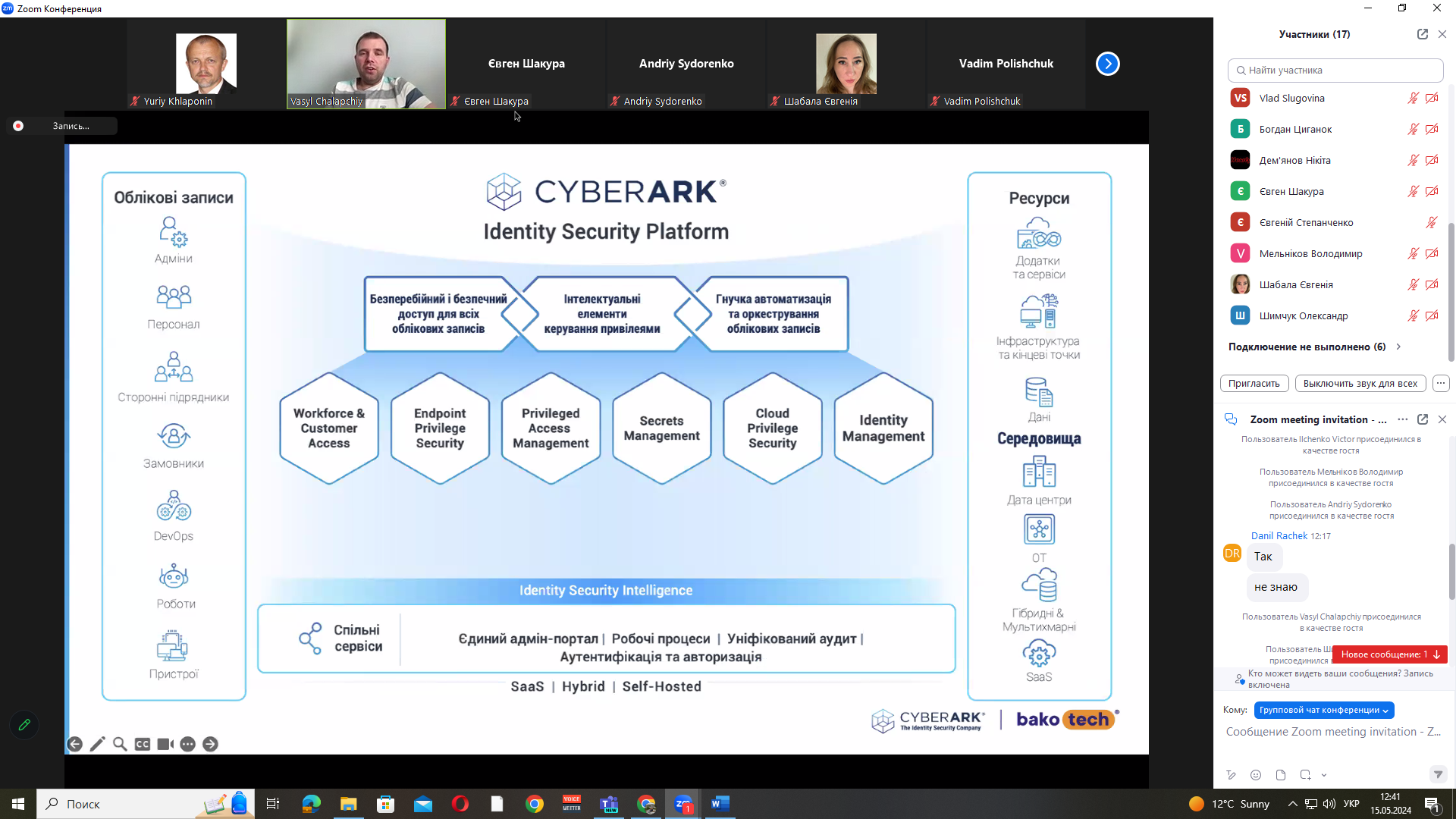This screenshot has height=819, width=1456.
Task: Select Yuriy Khlaponin's video thumbnail
Action: tap(206, 64)
